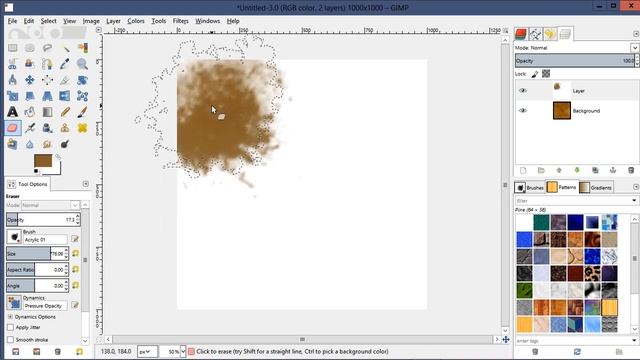The width and height of the screenshot is (640, 360).
Task: Choose the Paths tool
Action: [47, 64]
